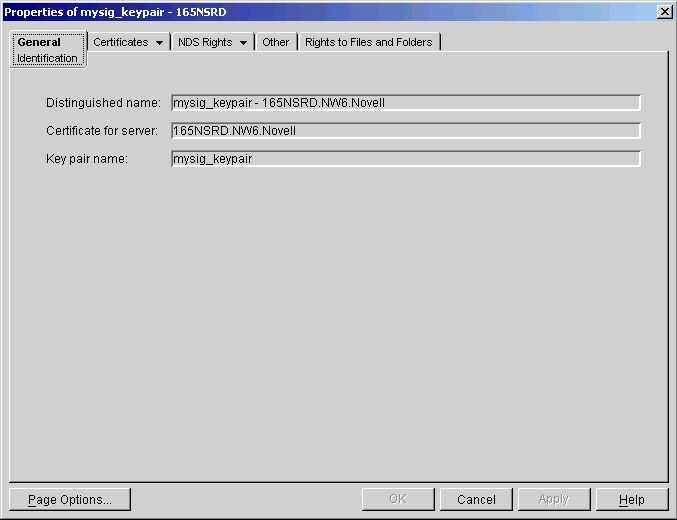Click the Certificate for server field
Screen dimensions: 677x520
point(406,131)
